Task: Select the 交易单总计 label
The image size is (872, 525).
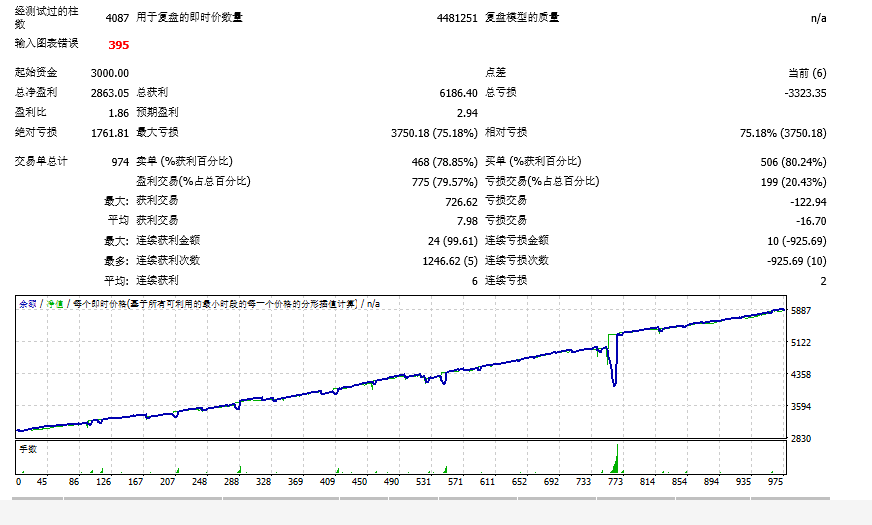Action: (x=41, y=161)
